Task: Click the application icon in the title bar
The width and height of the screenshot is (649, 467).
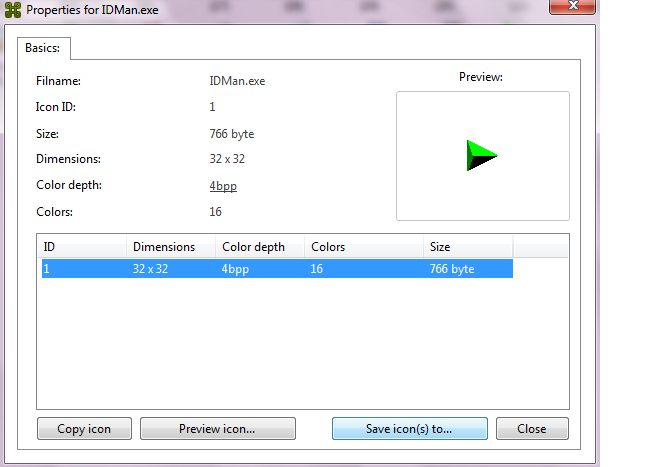Action: tap(12, 10)
